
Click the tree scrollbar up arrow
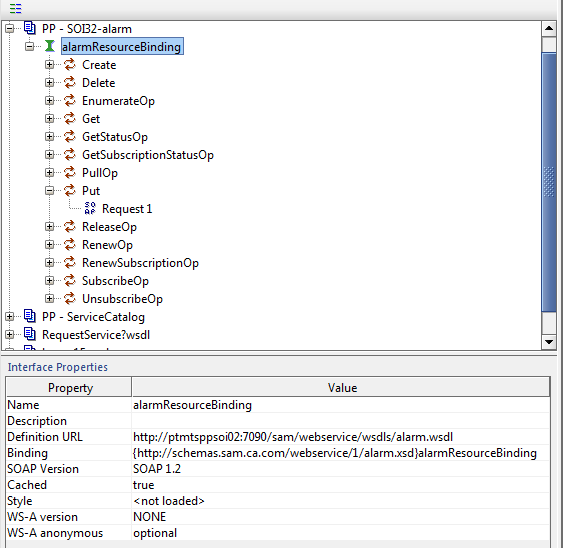(x=549, y=28)
